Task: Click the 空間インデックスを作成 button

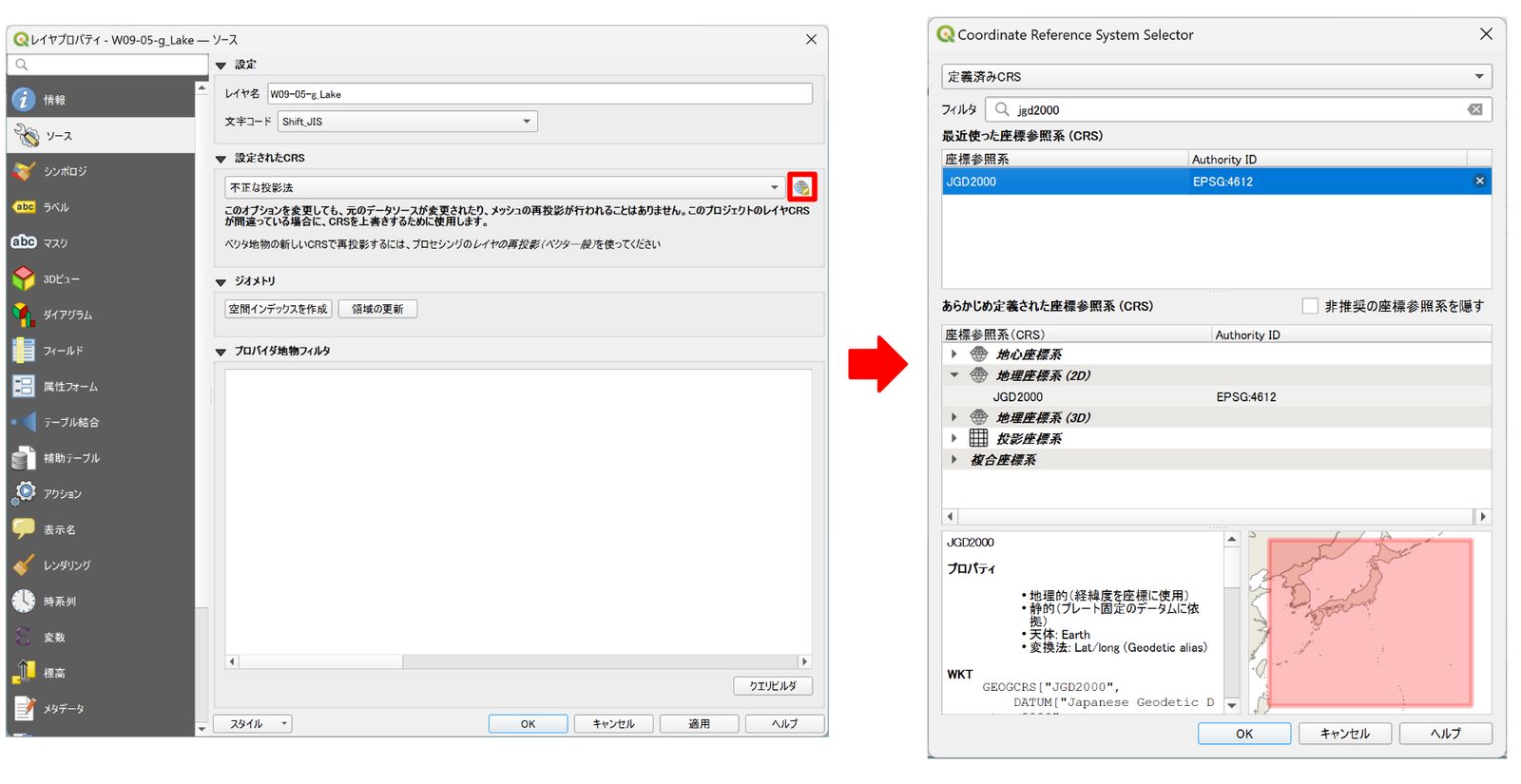Action: pyautogui.click(x=278, y=309)
